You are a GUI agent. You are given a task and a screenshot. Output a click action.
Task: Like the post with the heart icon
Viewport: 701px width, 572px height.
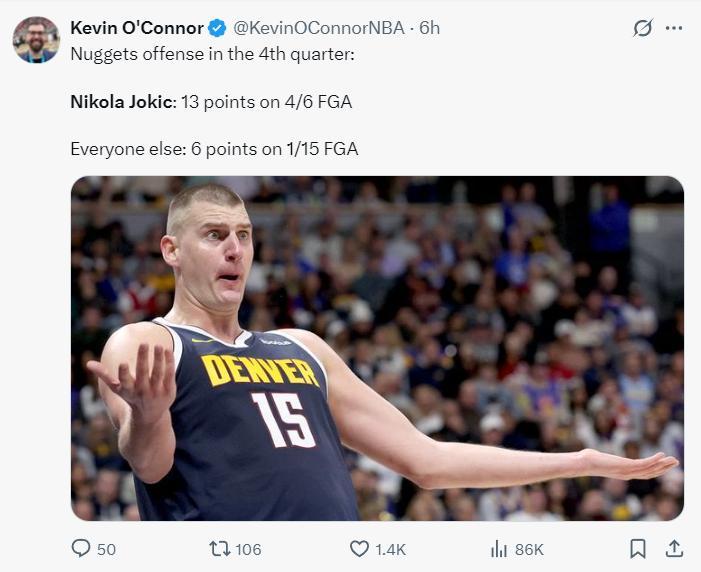pyautogui.click(x=359, y=548)
